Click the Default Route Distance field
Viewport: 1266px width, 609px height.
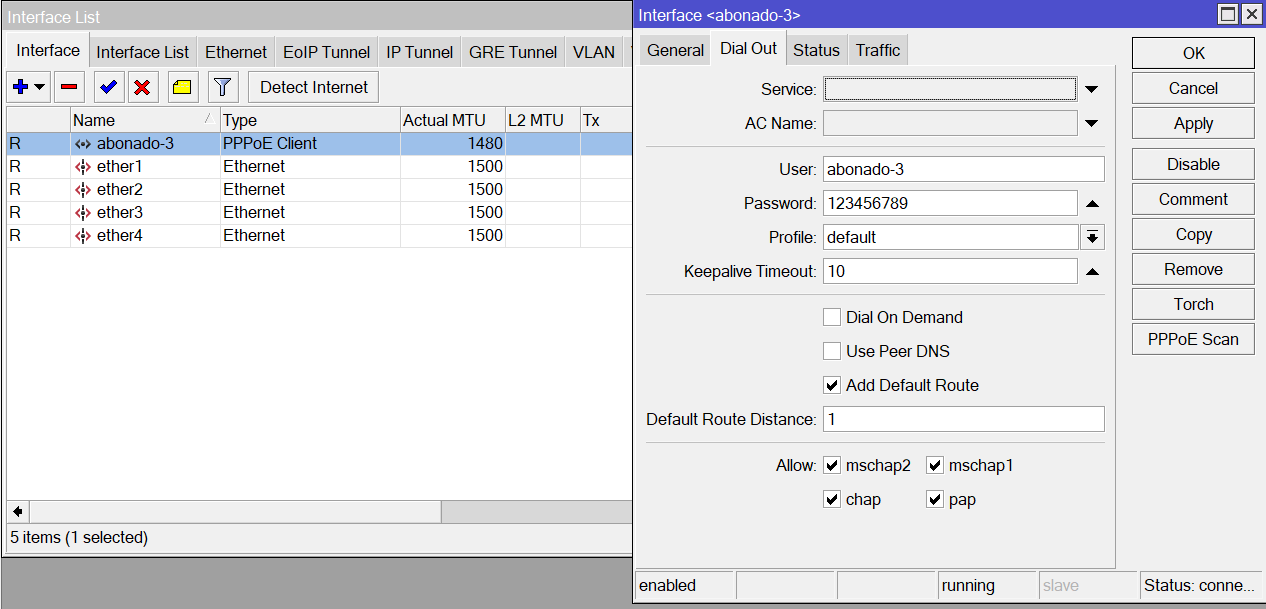(964, 419)
